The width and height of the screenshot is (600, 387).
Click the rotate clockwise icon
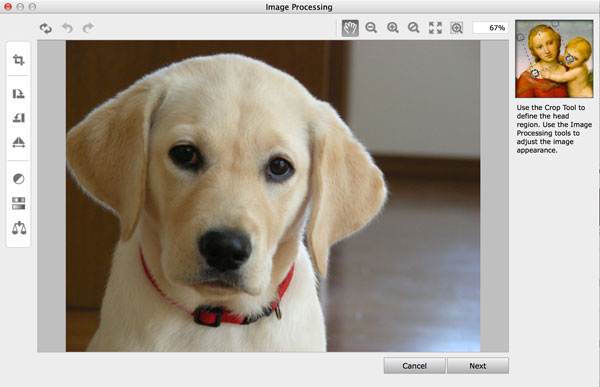[x=18, y=94]
